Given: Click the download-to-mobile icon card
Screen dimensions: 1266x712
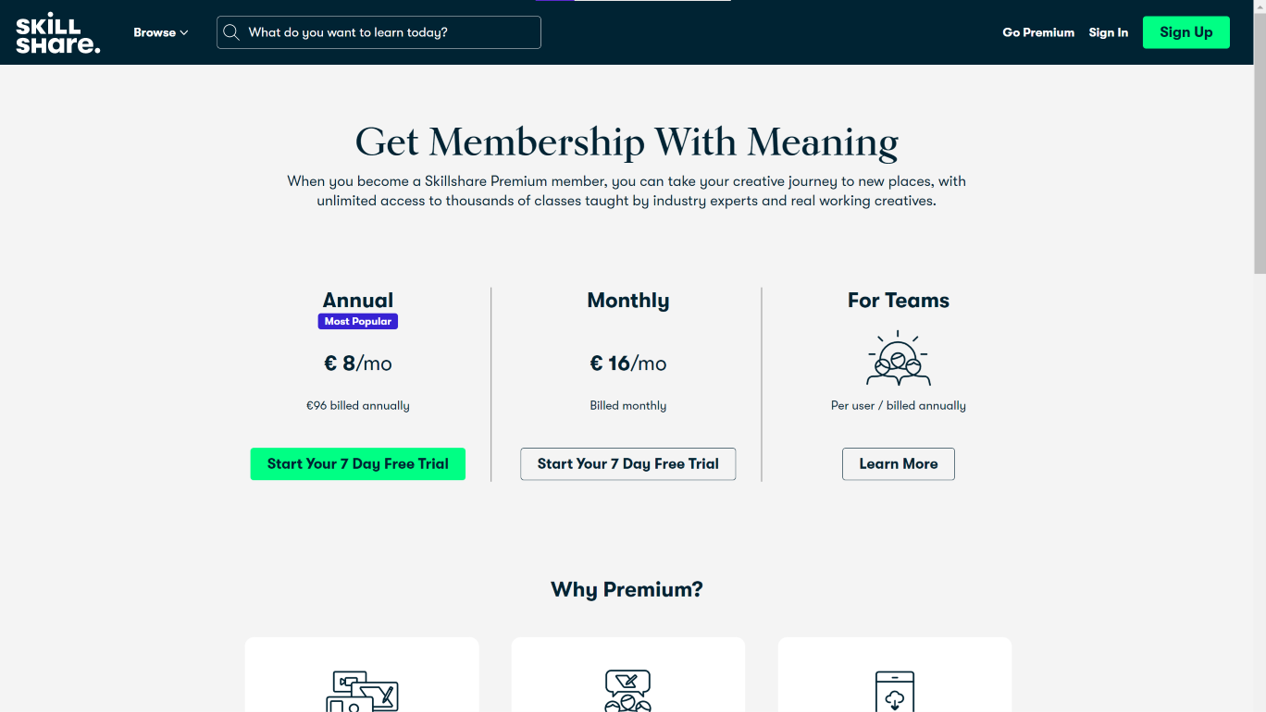Looking at the screenshot, I should pos(895,675).
